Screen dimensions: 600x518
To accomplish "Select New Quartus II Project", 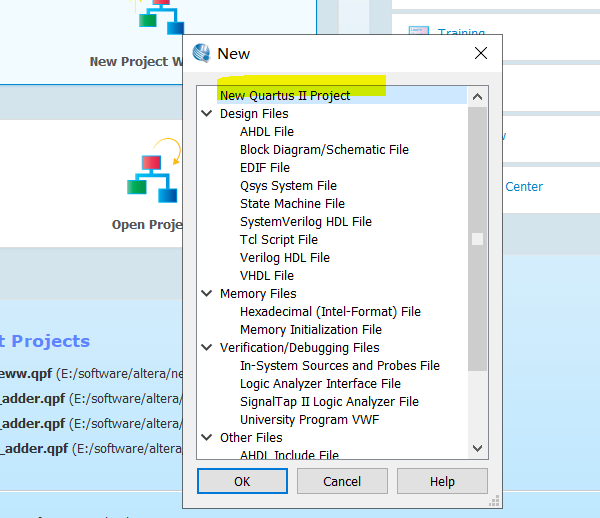I will pyautogui.click(x=342, y=96).
